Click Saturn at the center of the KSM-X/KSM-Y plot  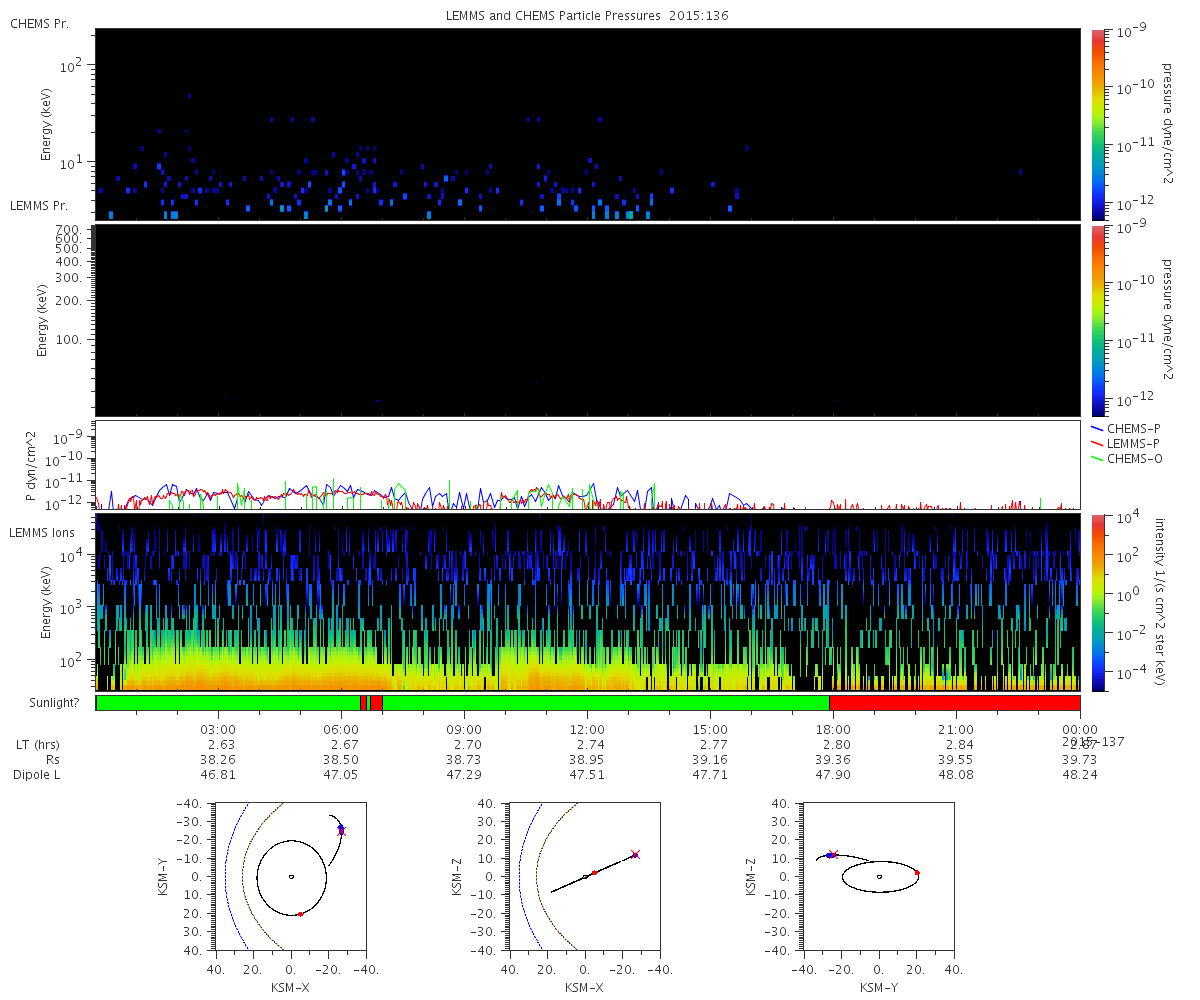[291, 877]
